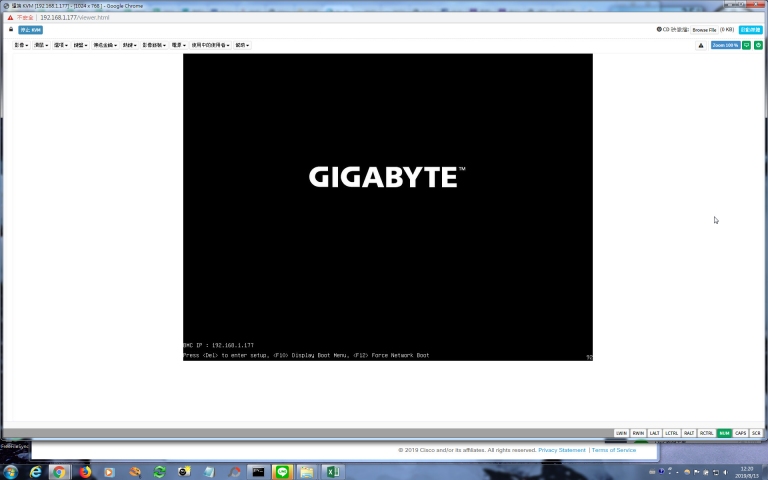Open the command prompt taskbar icon
The image size is (768, 480).
(x=258, y=472)
